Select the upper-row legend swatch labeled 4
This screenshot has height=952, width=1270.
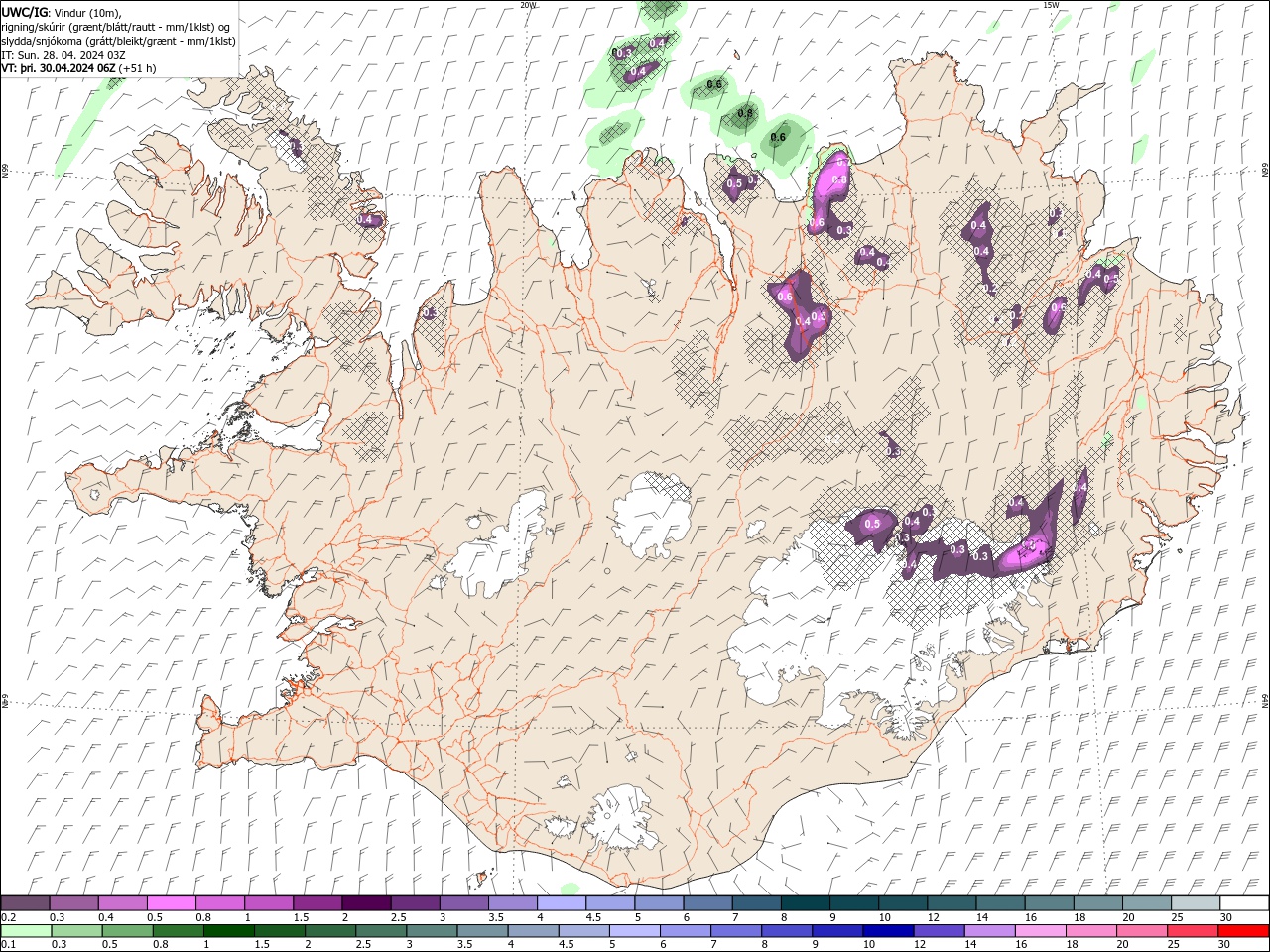tap(562, 903)
